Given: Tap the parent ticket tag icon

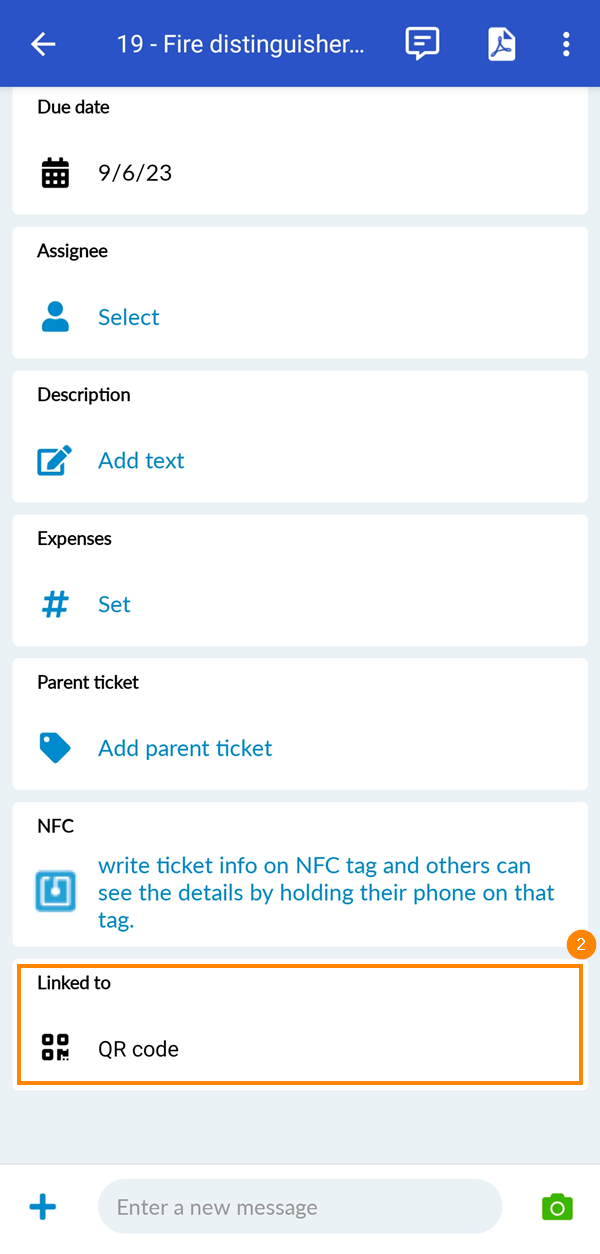Looking at the screenshot, I should coord(55,748).
